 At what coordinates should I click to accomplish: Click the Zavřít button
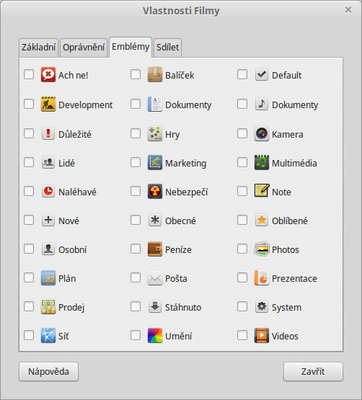click(313, 372)
